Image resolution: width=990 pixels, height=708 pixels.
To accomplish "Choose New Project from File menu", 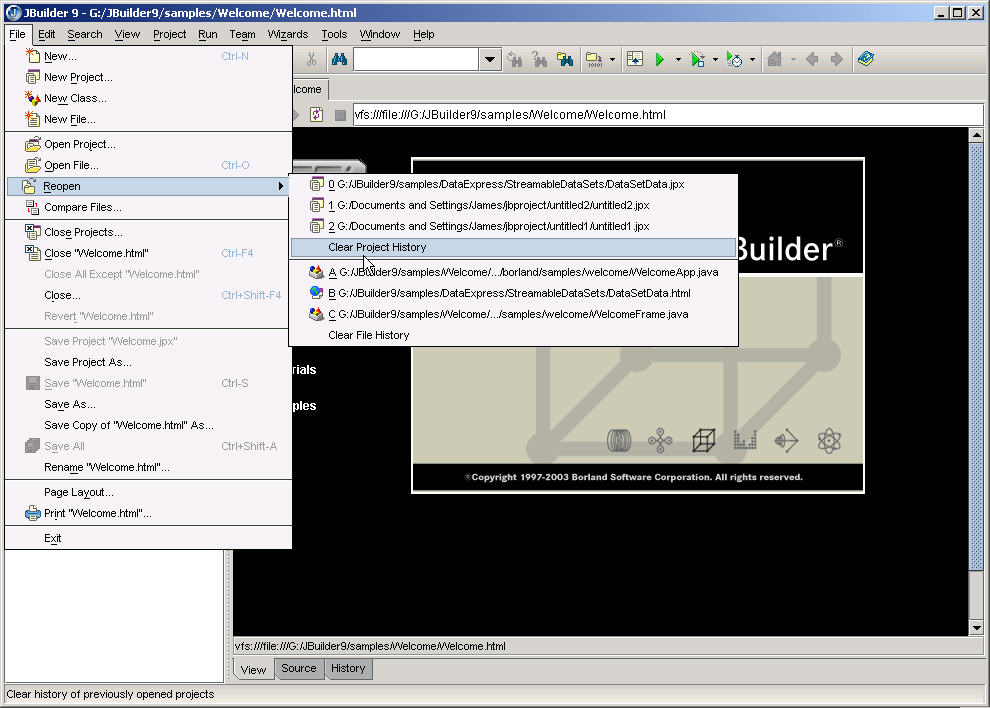I will coord(78,77).
